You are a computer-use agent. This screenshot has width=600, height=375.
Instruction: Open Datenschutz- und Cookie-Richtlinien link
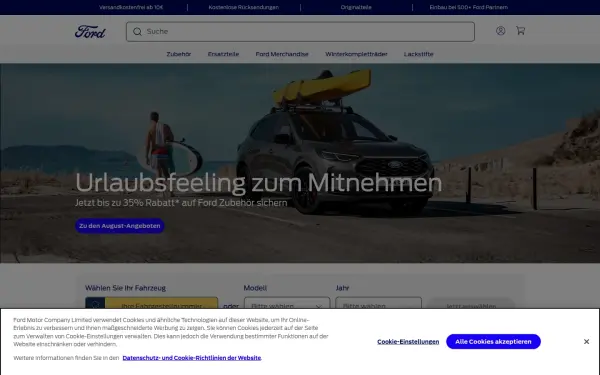pos(192,358)
